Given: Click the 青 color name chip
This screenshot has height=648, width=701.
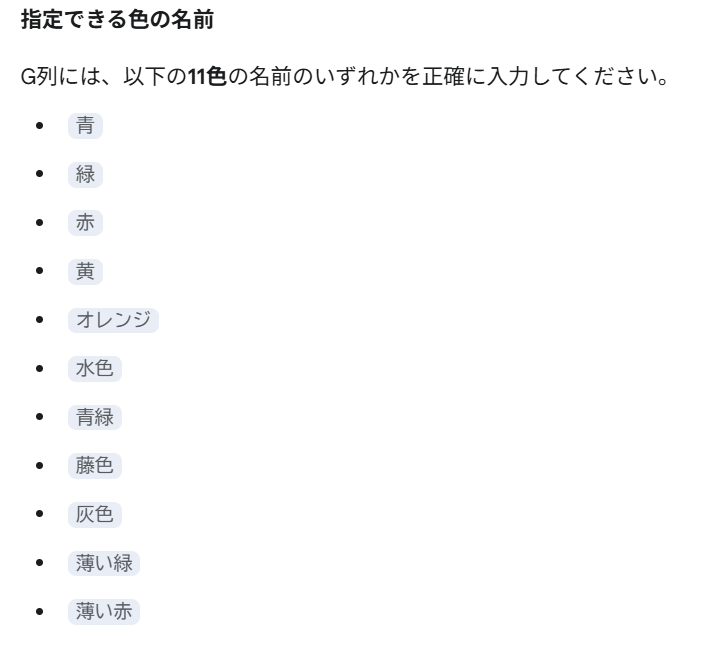Looking at the screenshot, I should click(x=85, y=127).
